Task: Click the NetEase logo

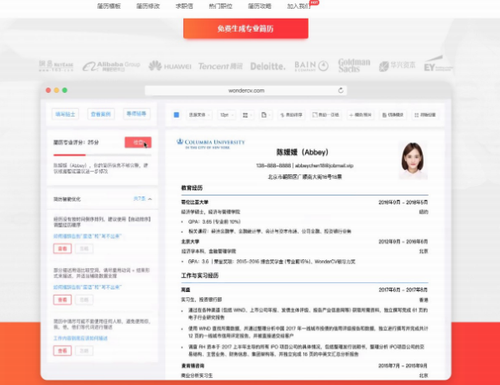Action: point(56,66)
